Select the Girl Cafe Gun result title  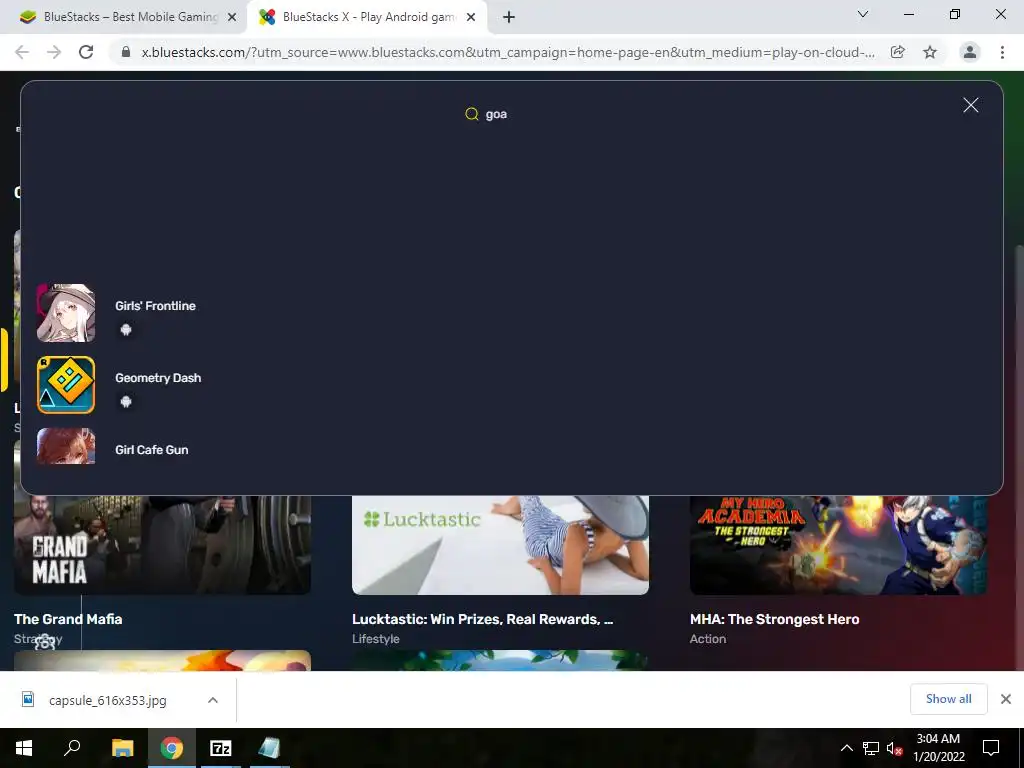pyautogui.click(x=152, y=449)
